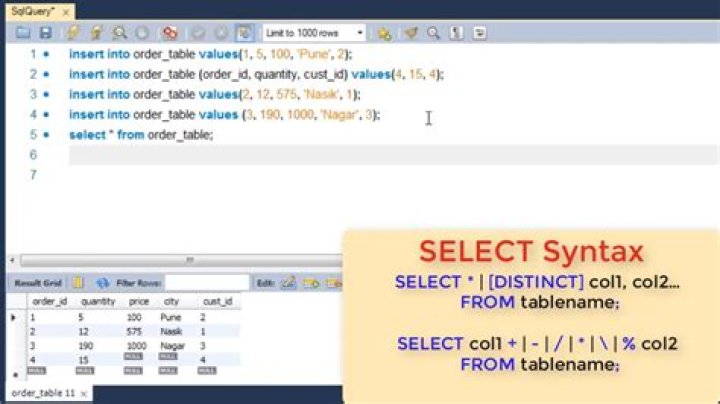Switch to the SqlQuery* tab
Viewport: 720px width, 404px height.
(33, 11)
